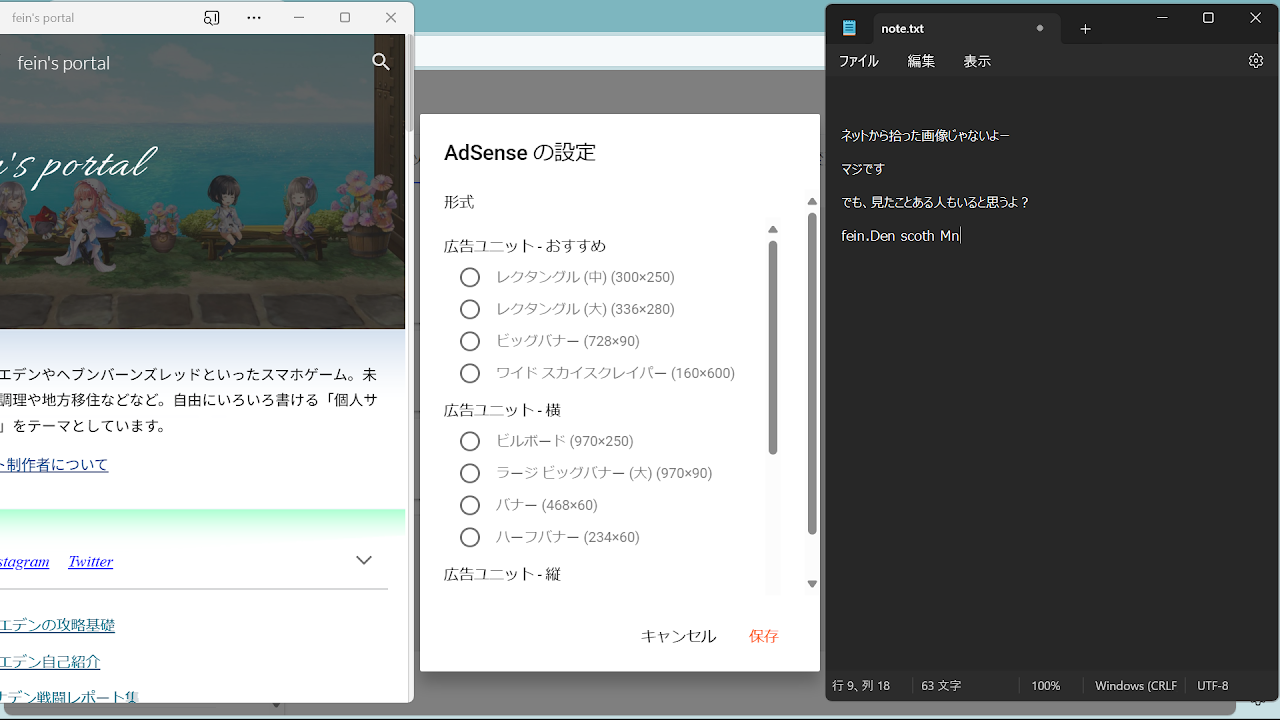Screen dimensions: 1280x720
Task: Expand the chevron next to Instagram Twitter links
Action: (364, 560)
